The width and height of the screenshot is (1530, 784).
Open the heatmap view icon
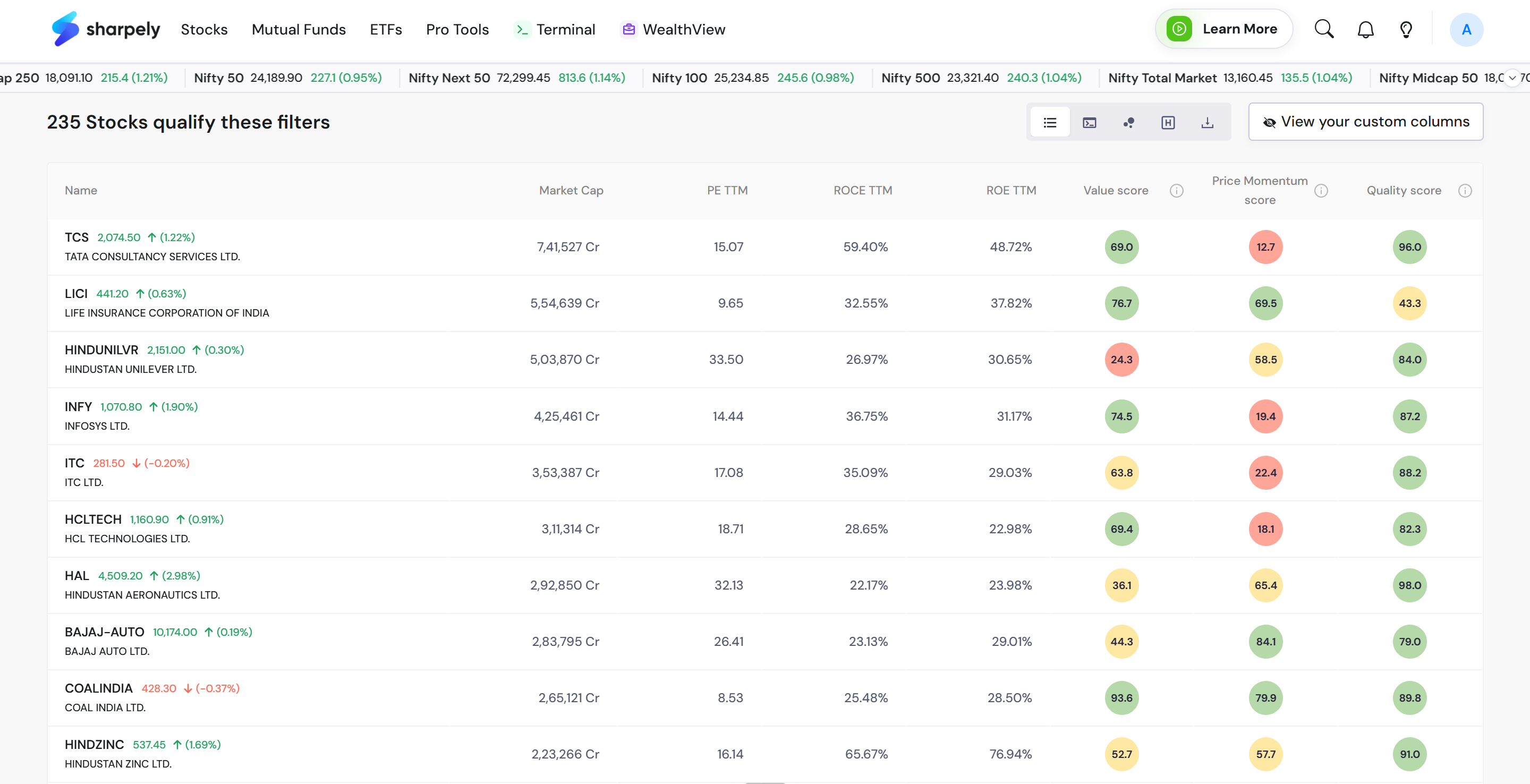point(1168,122)
